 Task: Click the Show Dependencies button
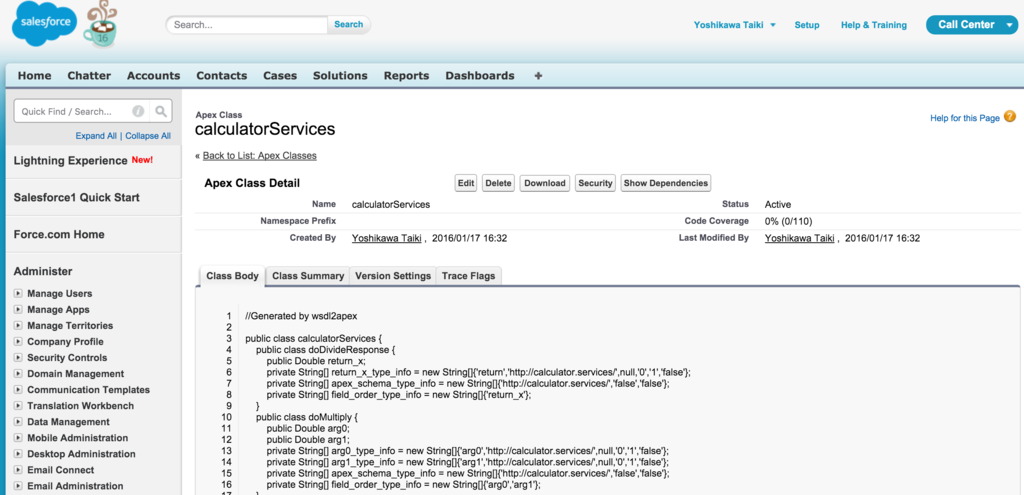(665, 183)
